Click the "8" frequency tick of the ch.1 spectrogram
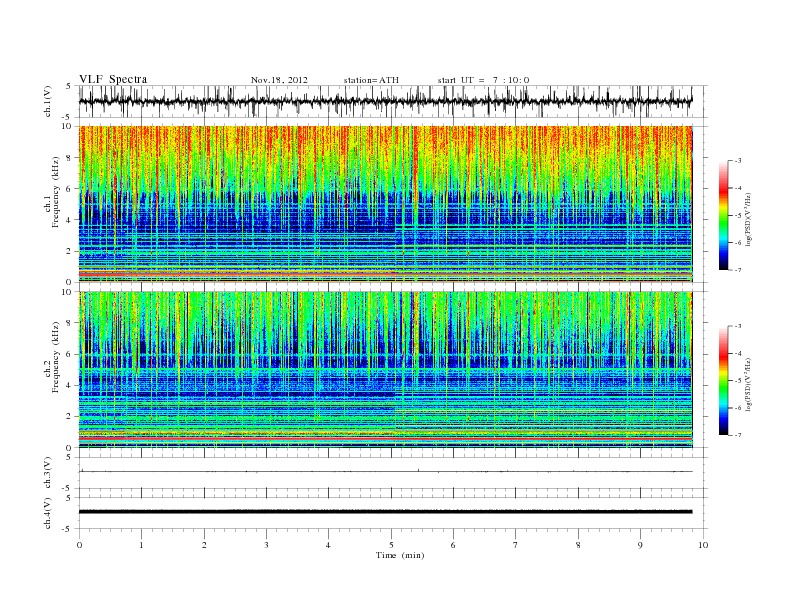Screen dimensions: 792x612 click(x=70, y=158)
